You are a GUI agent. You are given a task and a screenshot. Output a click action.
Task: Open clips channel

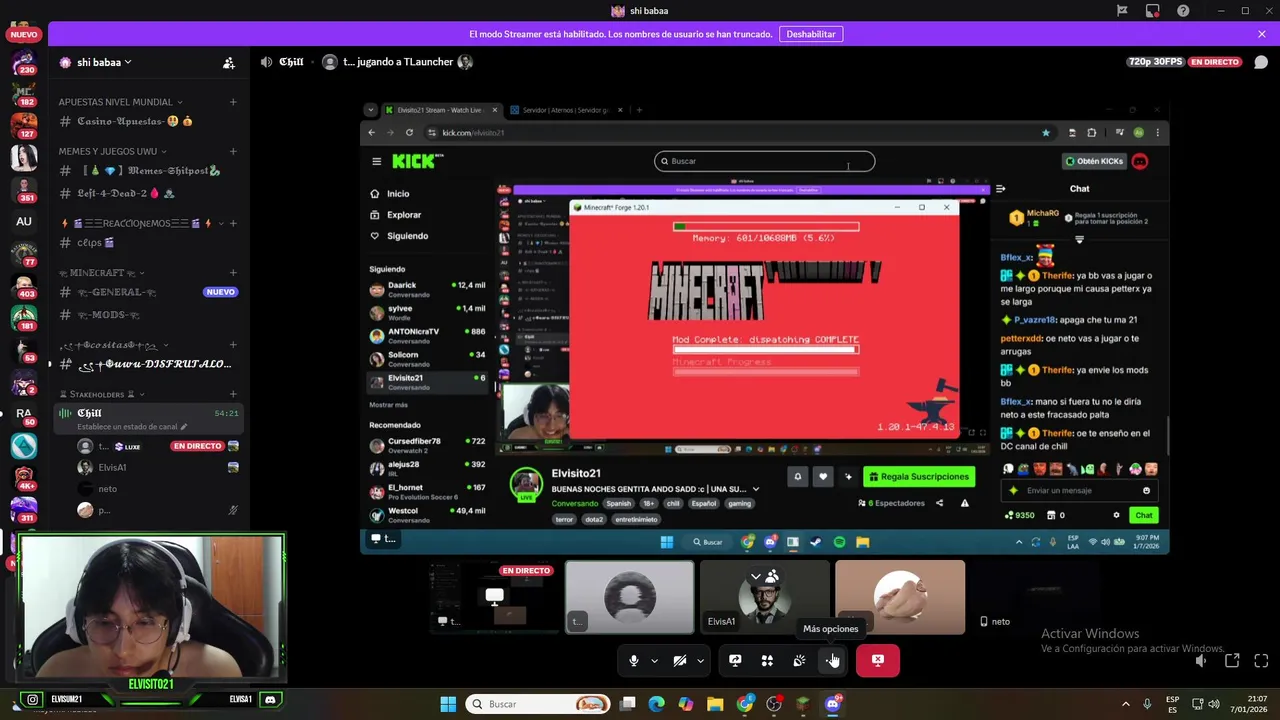click(146, 242)
